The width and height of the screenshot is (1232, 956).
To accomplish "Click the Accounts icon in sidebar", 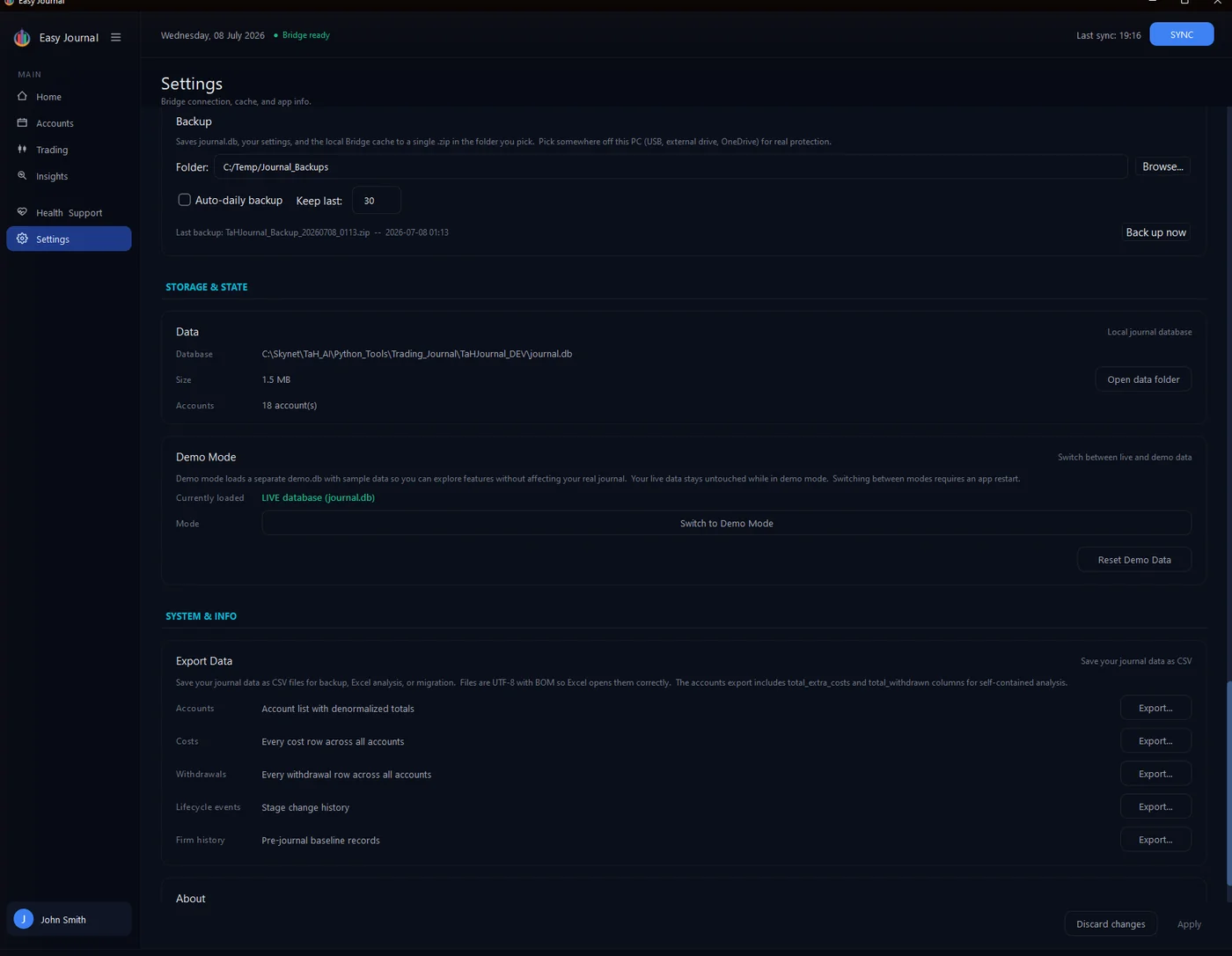I will coord(22,122).
